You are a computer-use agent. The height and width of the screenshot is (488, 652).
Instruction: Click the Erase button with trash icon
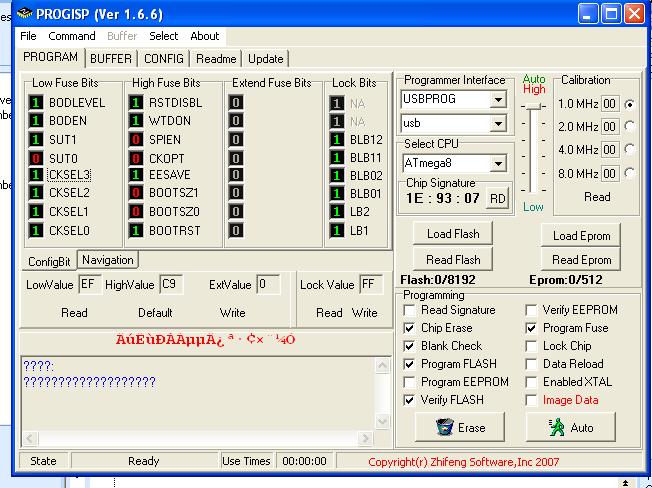point(458,427)
